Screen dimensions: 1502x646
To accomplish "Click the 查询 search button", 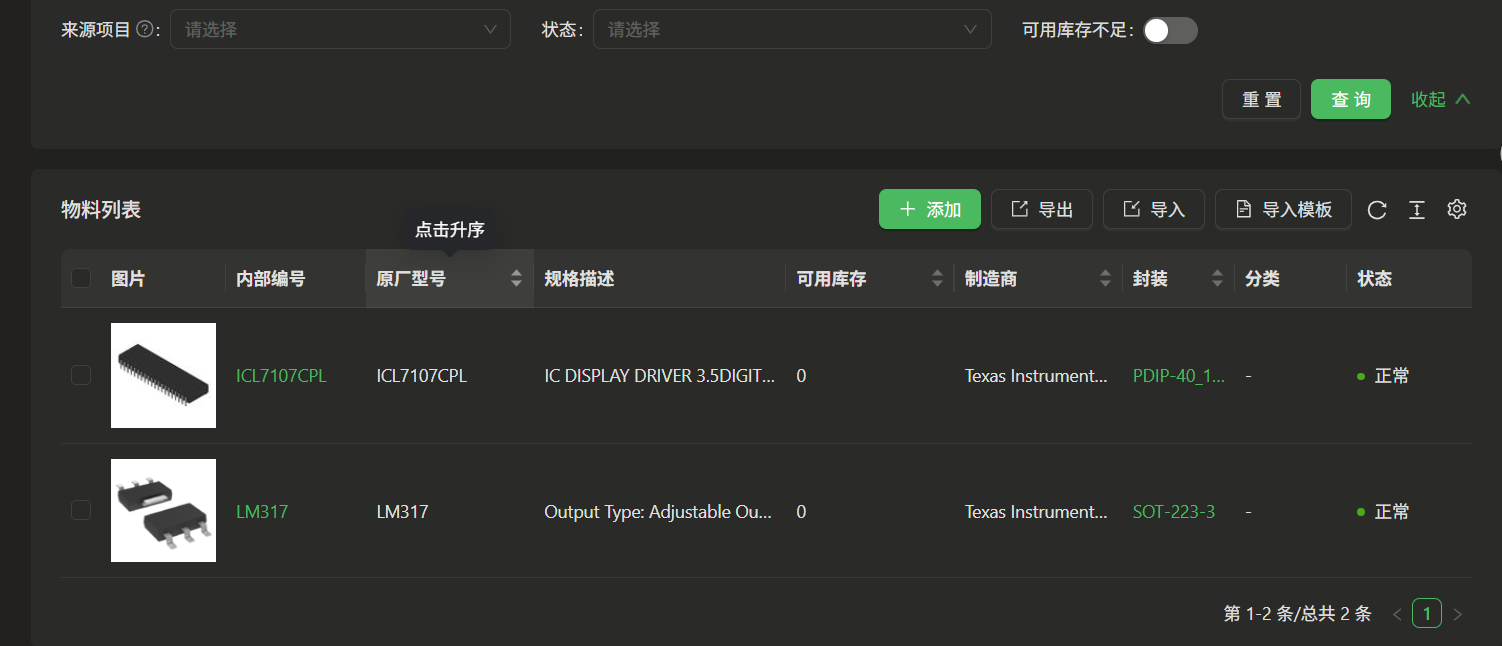I will [1350, 99].
